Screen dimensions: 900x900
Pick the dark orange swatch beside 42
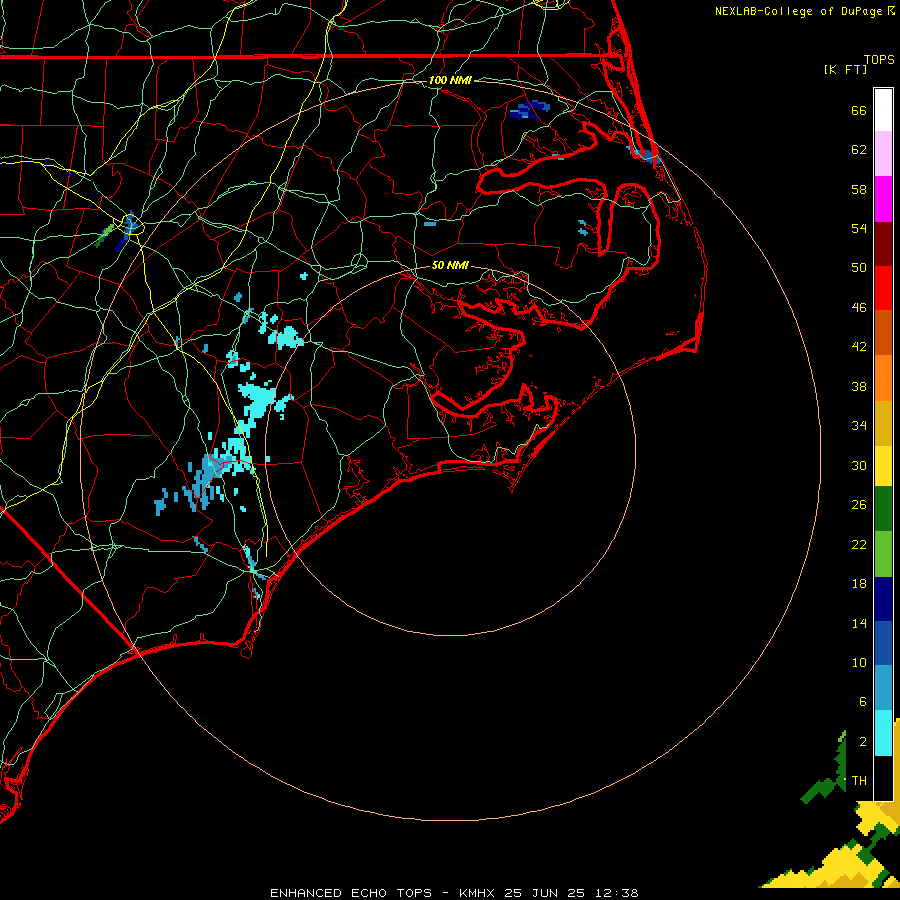[883, 332]
